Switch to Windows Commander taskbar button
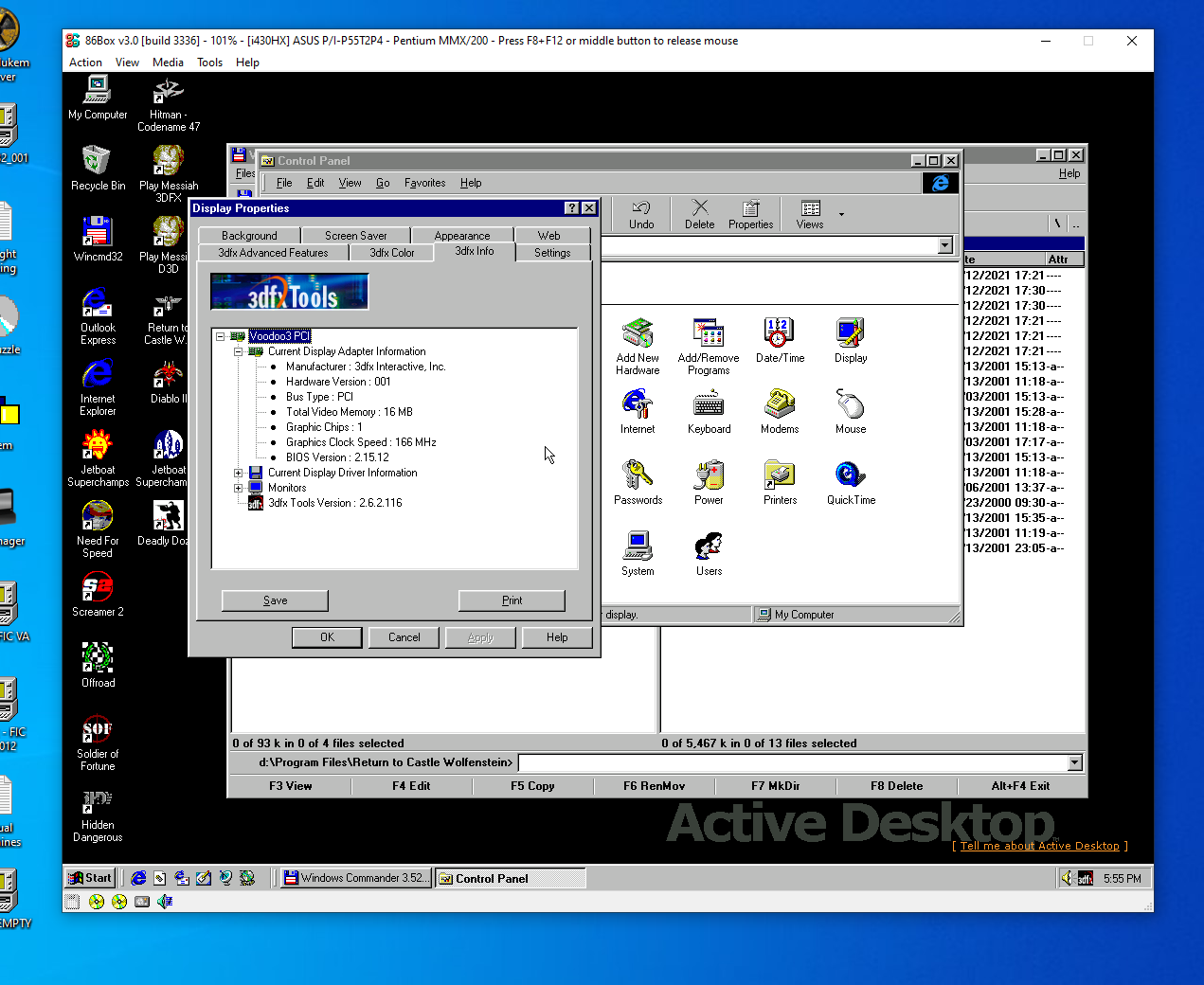 coord(356,878)
